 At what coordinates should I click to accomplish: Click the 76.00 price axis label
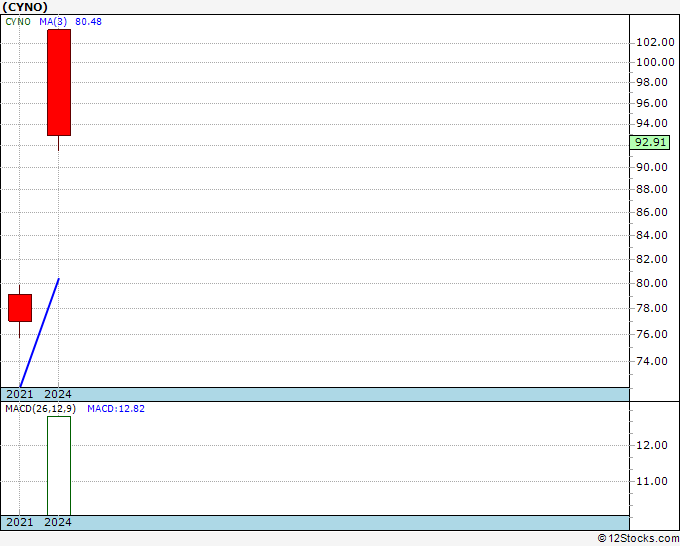pyautogui.click(x=651, y=334)
